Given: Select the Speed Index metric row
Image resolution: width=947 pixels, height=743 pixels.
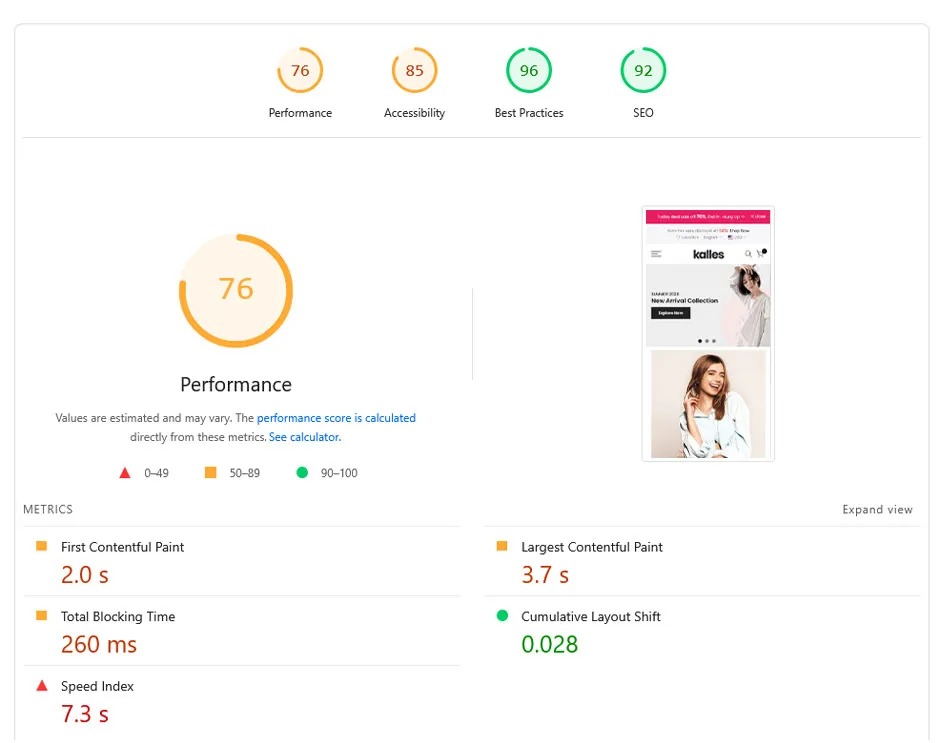Looking at the screenshot, I should click(97, 687).
